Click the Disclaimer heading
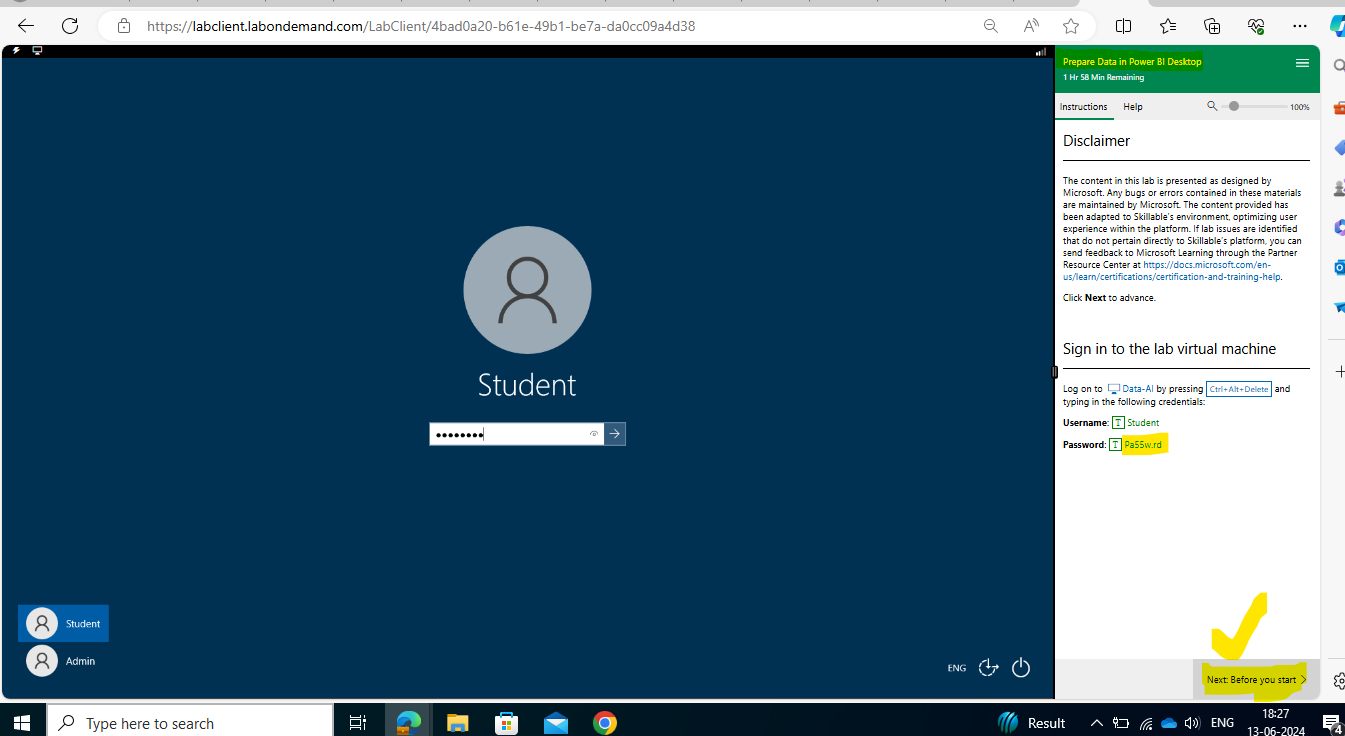The image size is (1345, 736). tap(1096, 141)
